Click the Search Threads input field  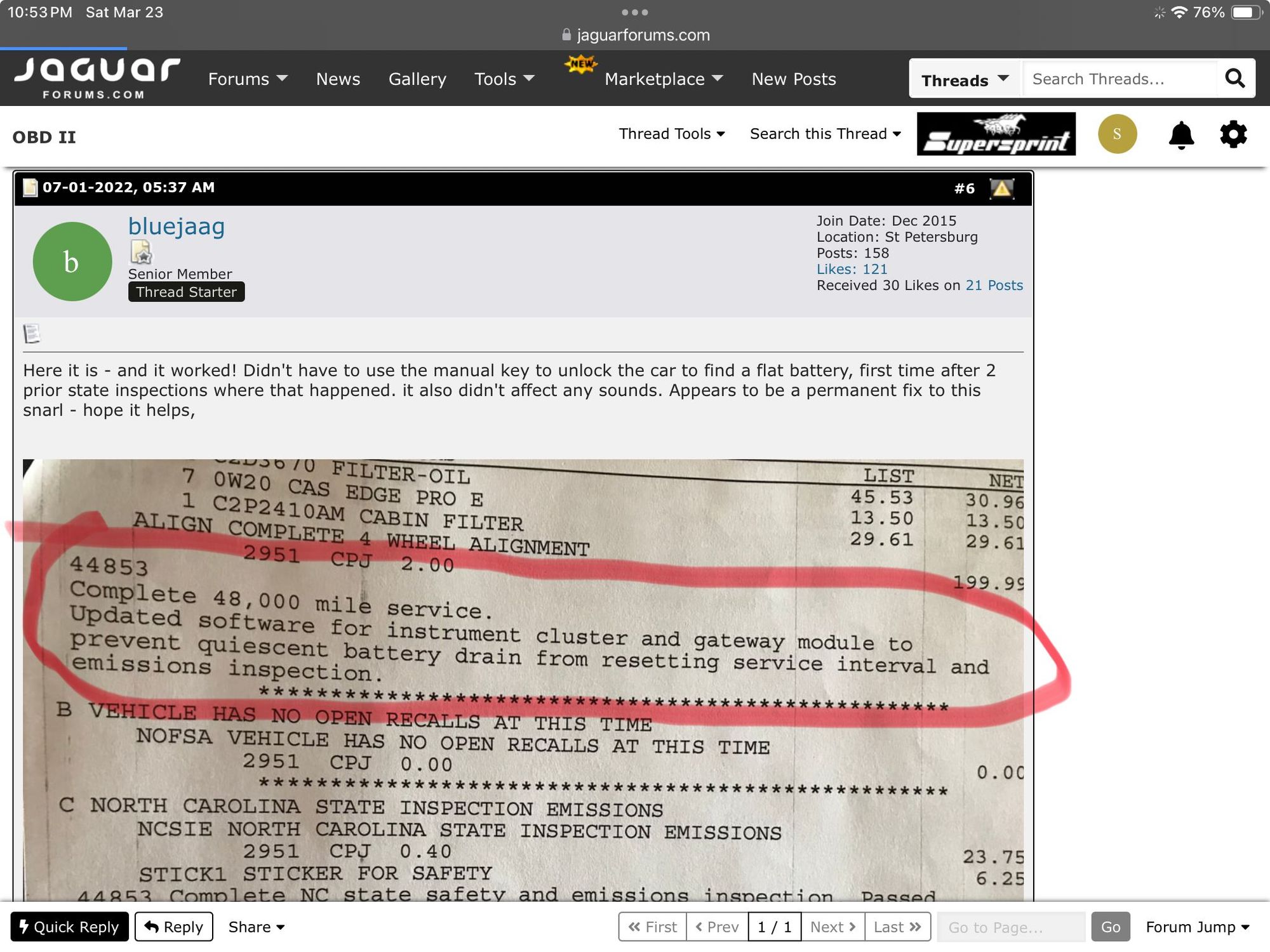(x=1119, y=79)
